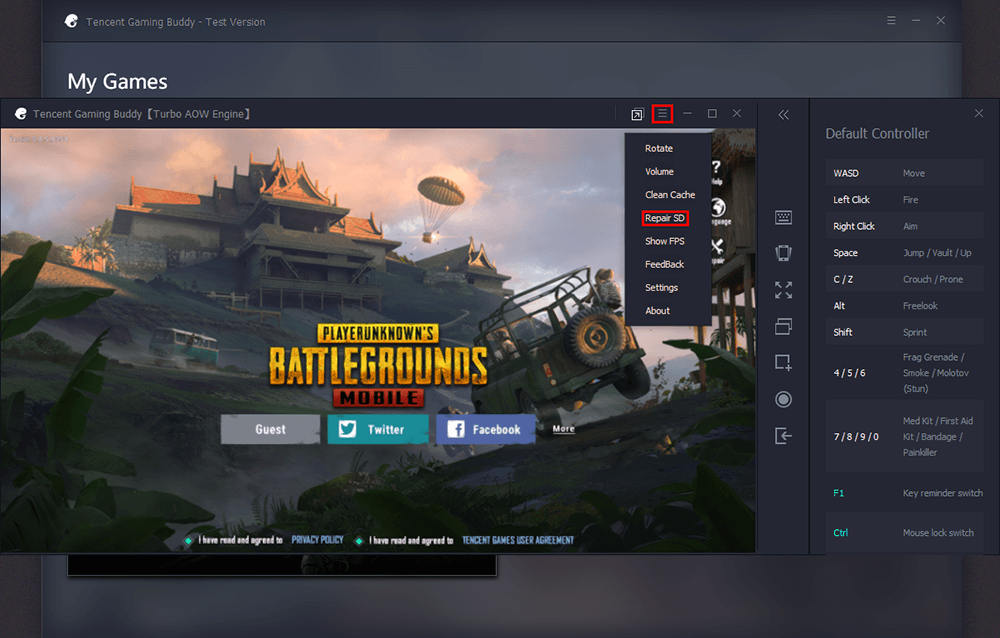Choose Repair SD in the menu
Viewport: 1000px width, 638px height.
point(665,218)
